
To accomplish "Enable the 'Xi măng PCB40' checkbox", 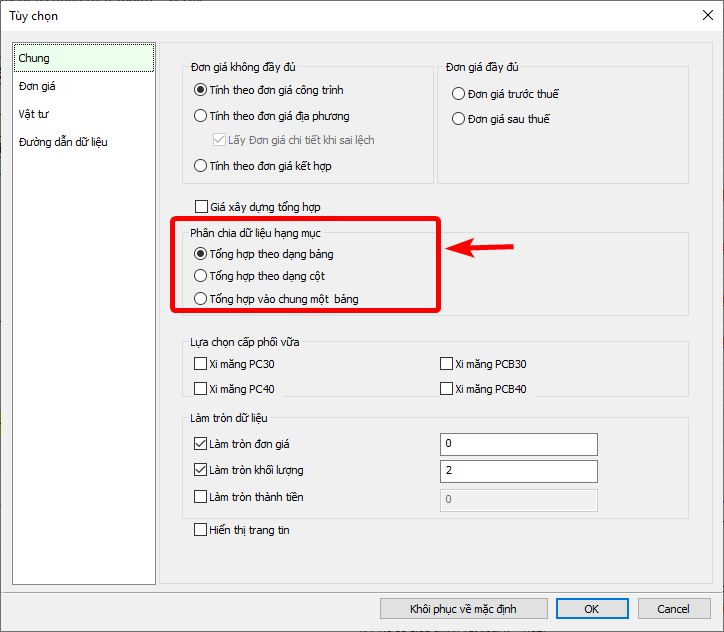I will 446,389.
